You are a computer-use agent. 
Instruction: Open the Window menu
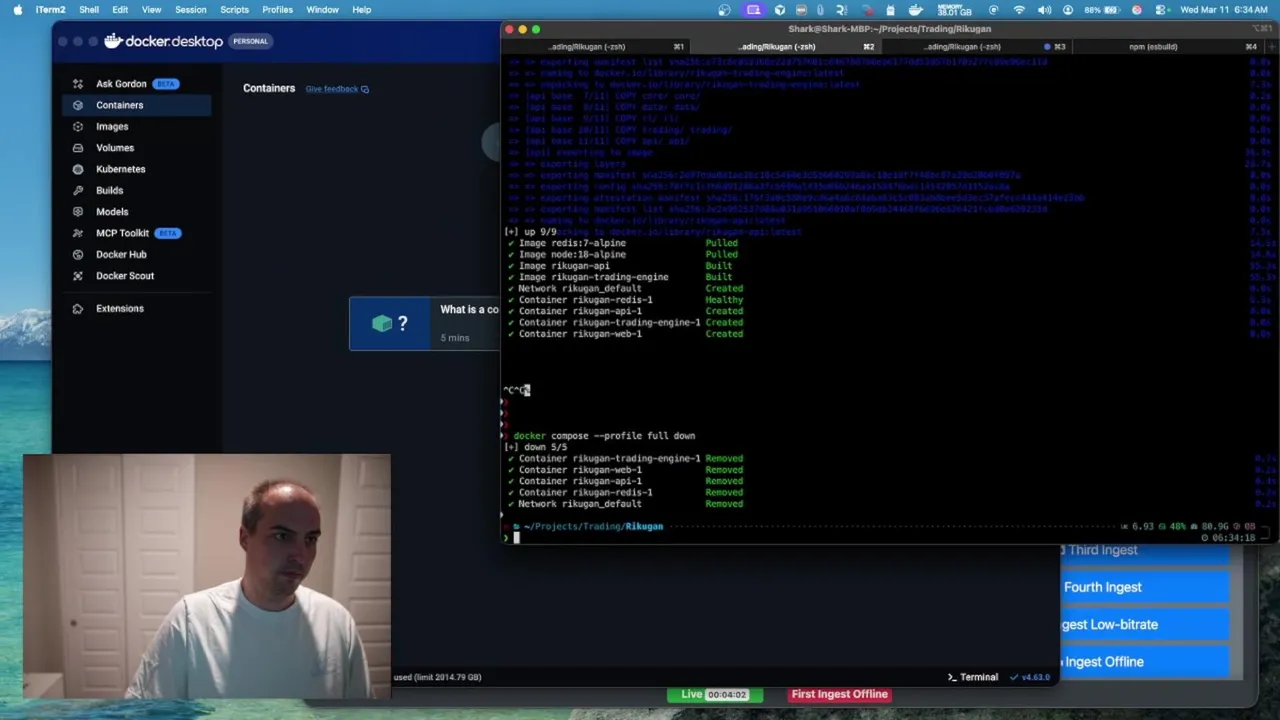pyautogui.click(x=322, y=10)
